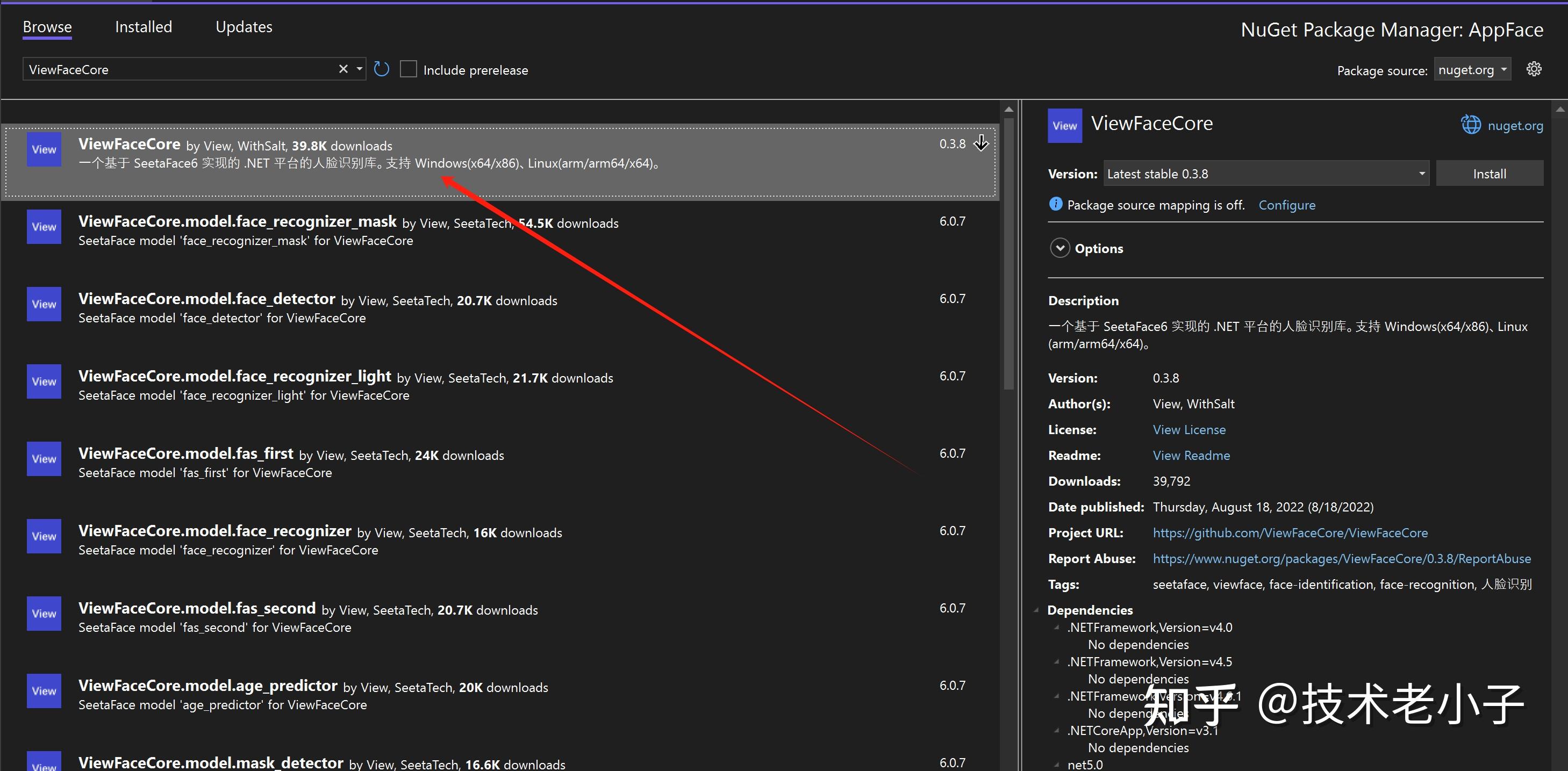Click the refresh search results icon

pyautogui.click(x=381, y=69)
